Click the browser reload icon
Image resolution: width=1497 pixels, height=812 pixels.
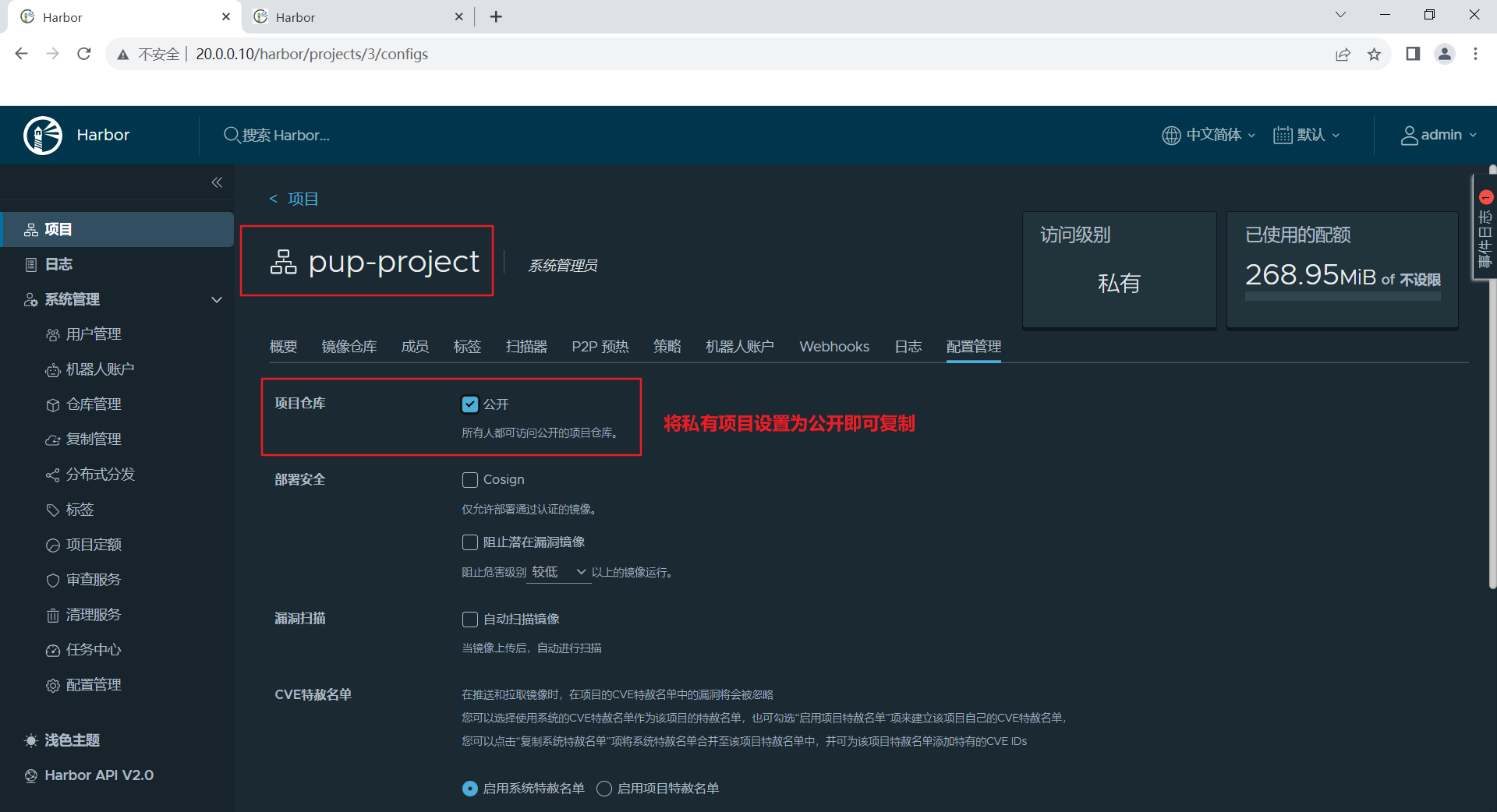tap(84, 54)
